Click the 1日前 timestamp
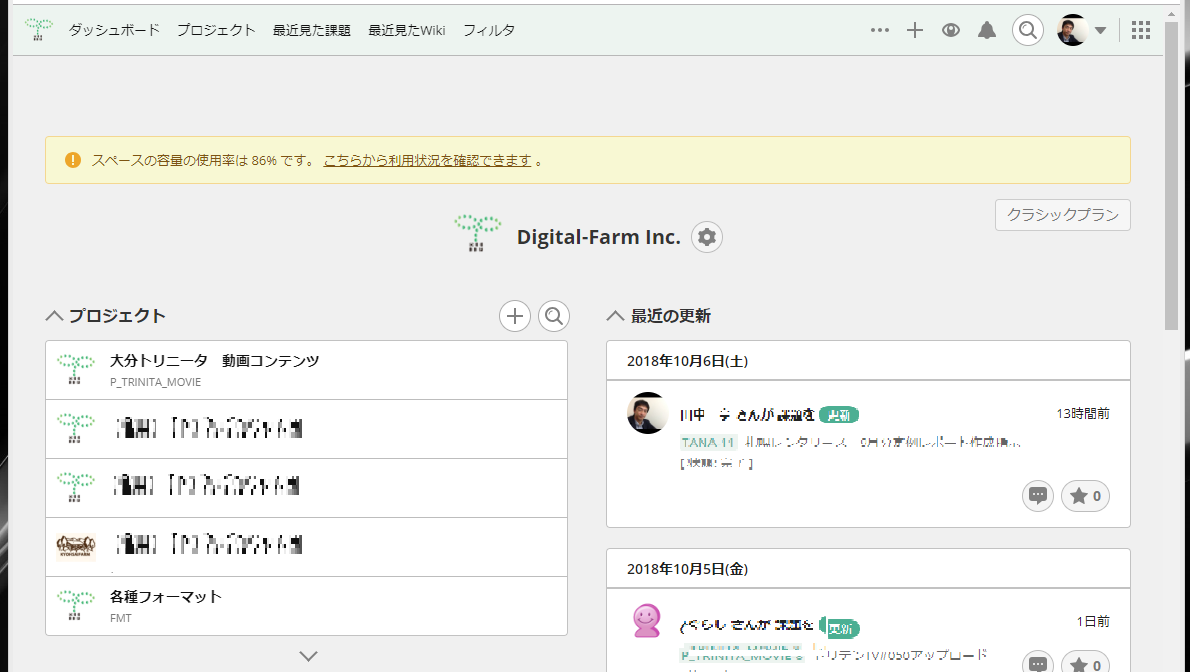Image resolution: width=1190 pixels, height=672 pixels. 1093,622
